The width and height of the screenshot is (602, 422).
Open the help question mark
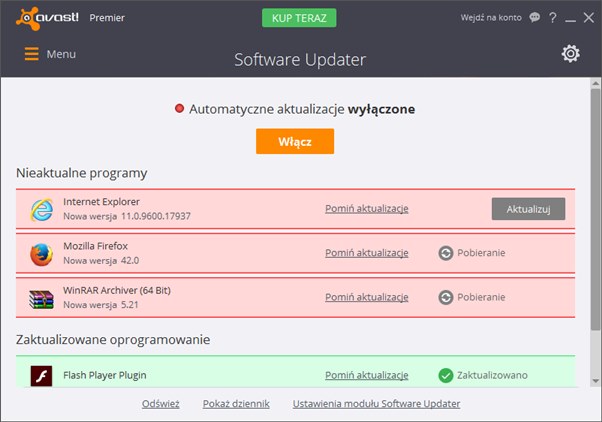click(x=552, y=18)
